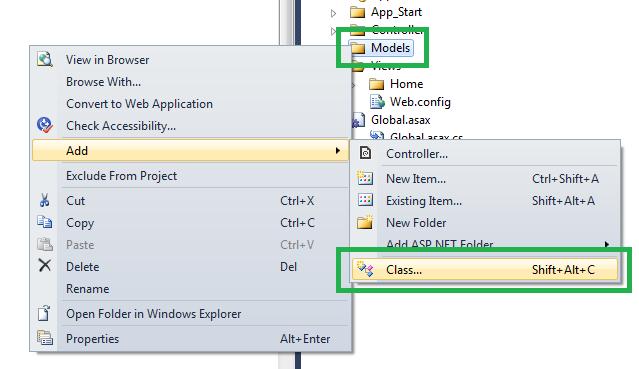The image size is (639, 369).
Task: Click the Cut scissors icon
Action: [44, 200]
